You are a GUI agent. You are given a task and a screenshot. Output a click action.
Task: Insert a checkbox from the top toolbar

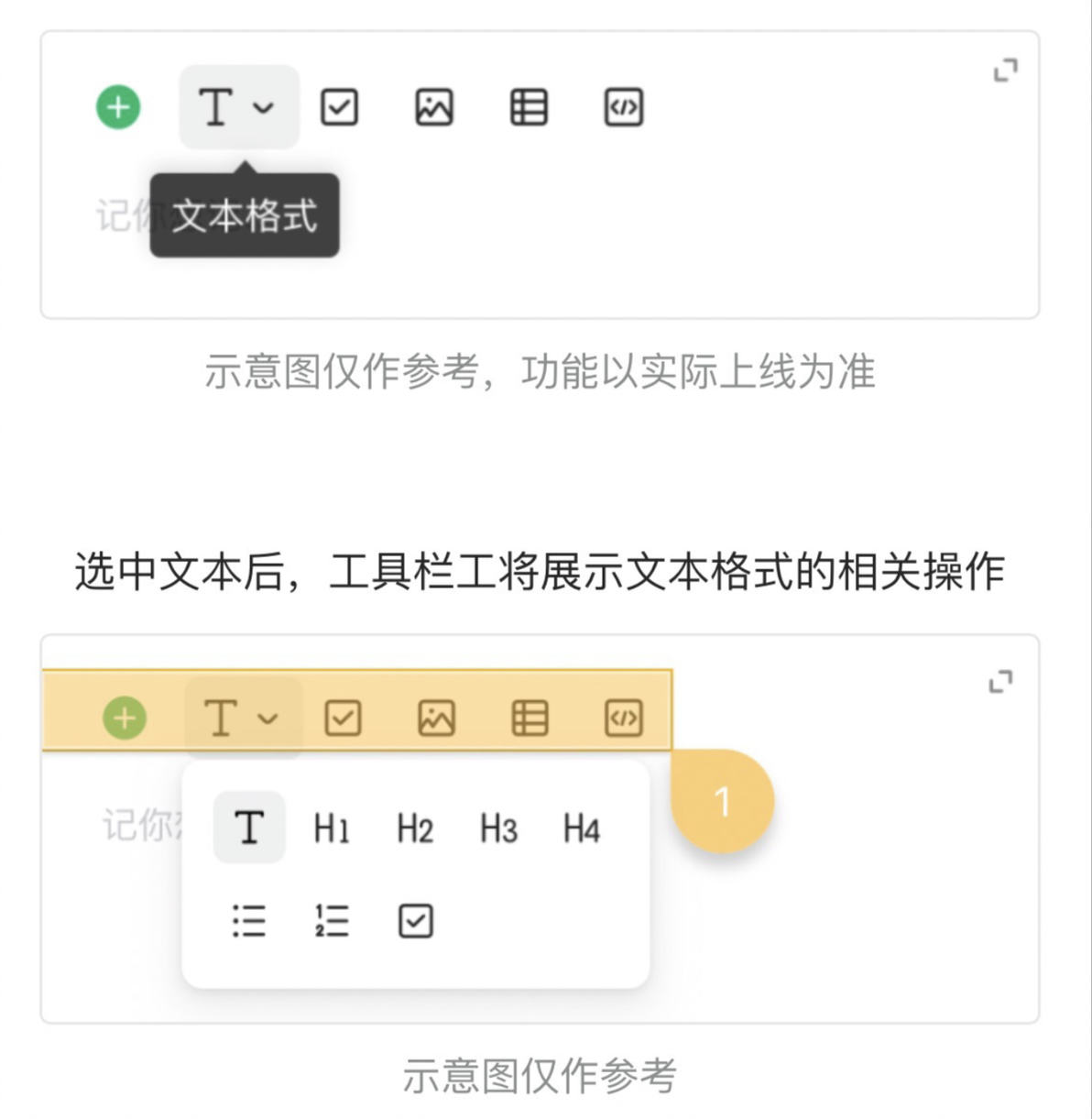[x=339, y=107]
